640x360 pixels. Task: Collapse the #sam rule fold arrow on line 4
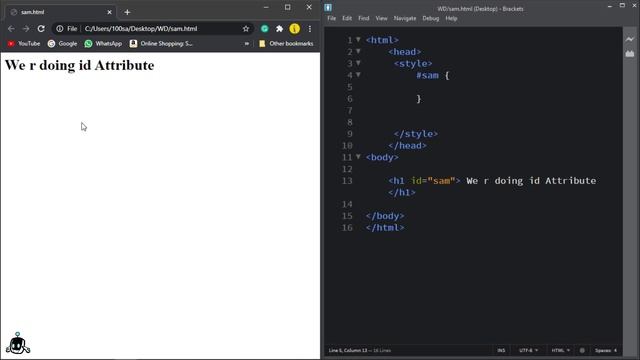358,75
